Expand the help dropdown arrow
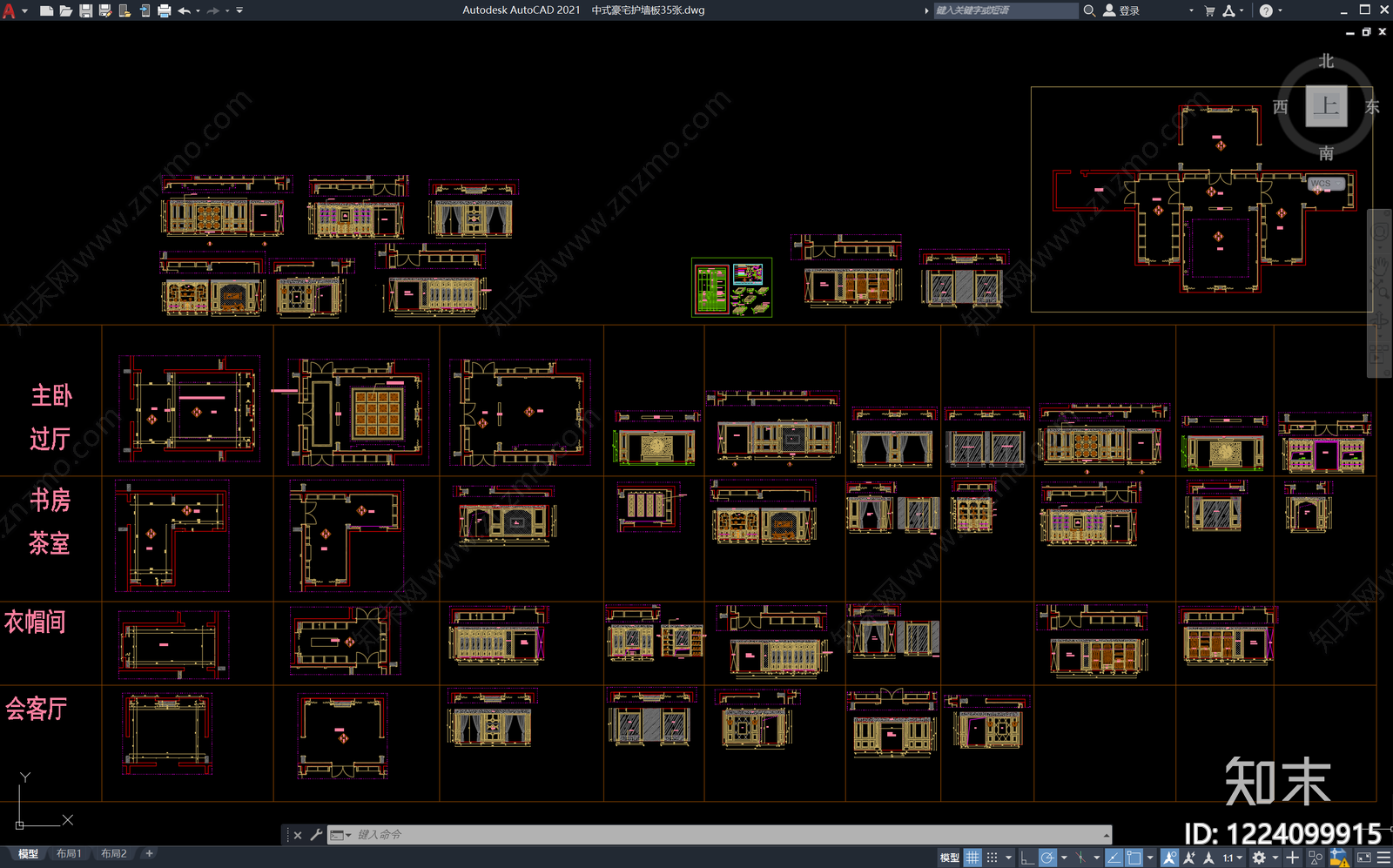The width and height of the screenshot is (1393, 868). pyautogui.click(x=1280, y=10)
